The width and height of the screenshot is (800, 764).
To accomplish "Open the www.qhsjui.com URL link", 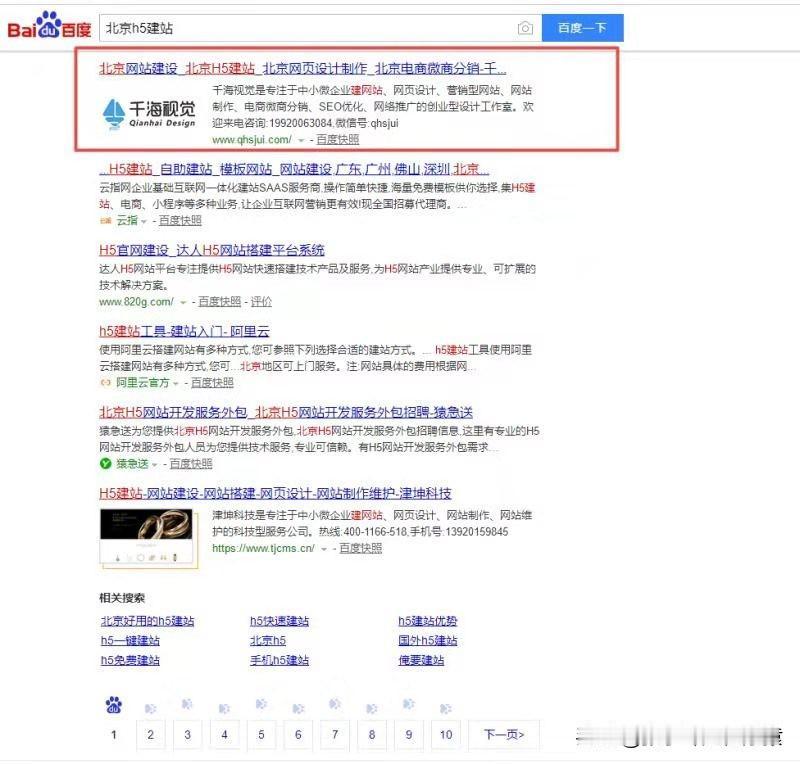I will tap(252, 139).
